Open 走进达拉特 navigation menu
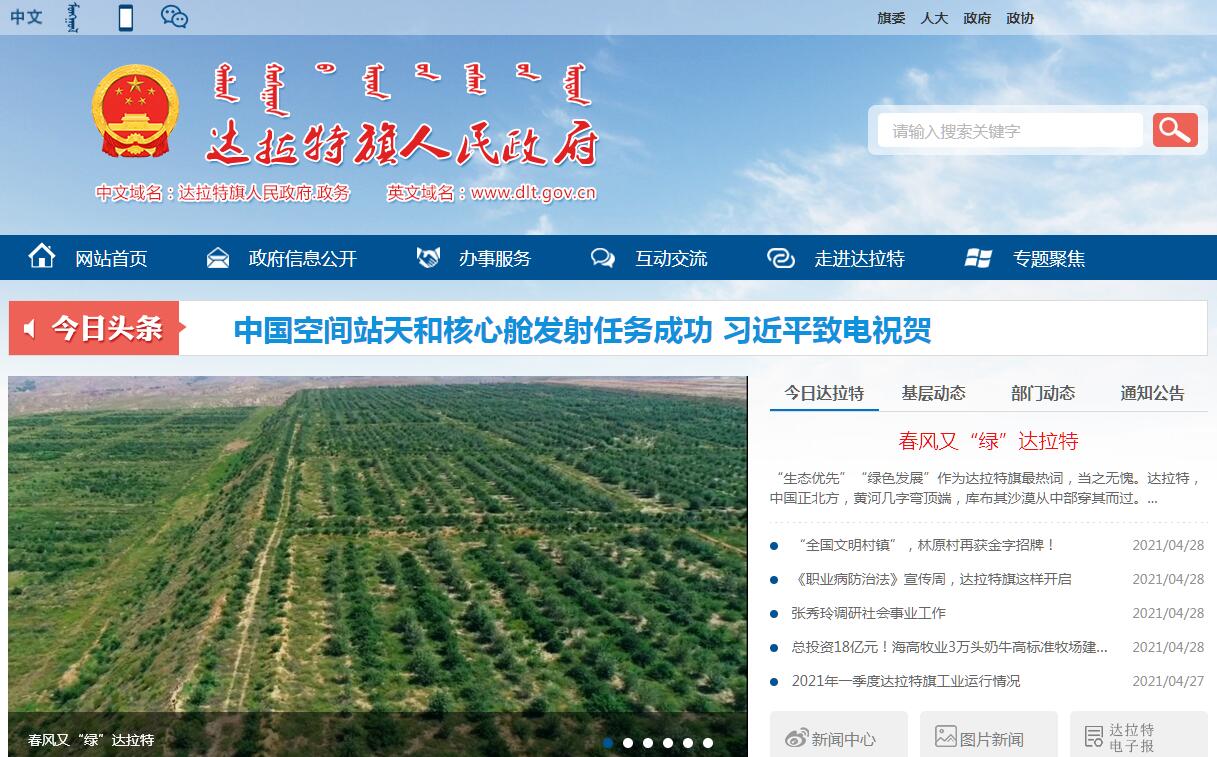Viewport: 1217px width, 757px height. pyautogui.click(x=858, y=259)
